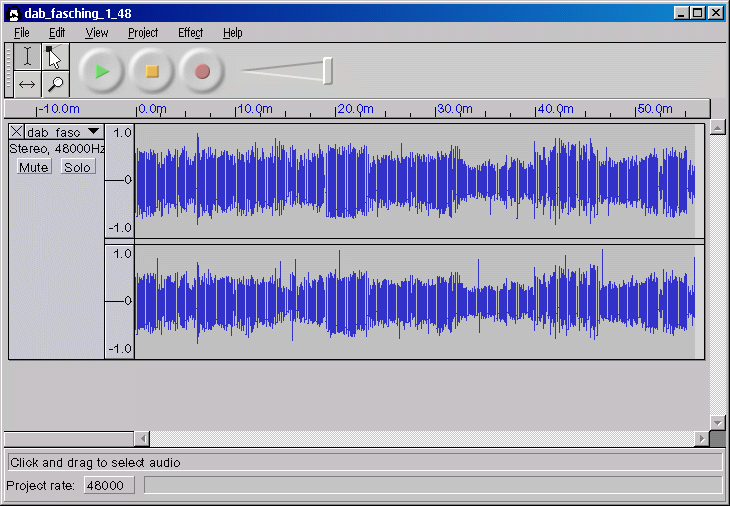730x506 pixels.
Task: Open the Project menu
Action: (x=143, y=33)
